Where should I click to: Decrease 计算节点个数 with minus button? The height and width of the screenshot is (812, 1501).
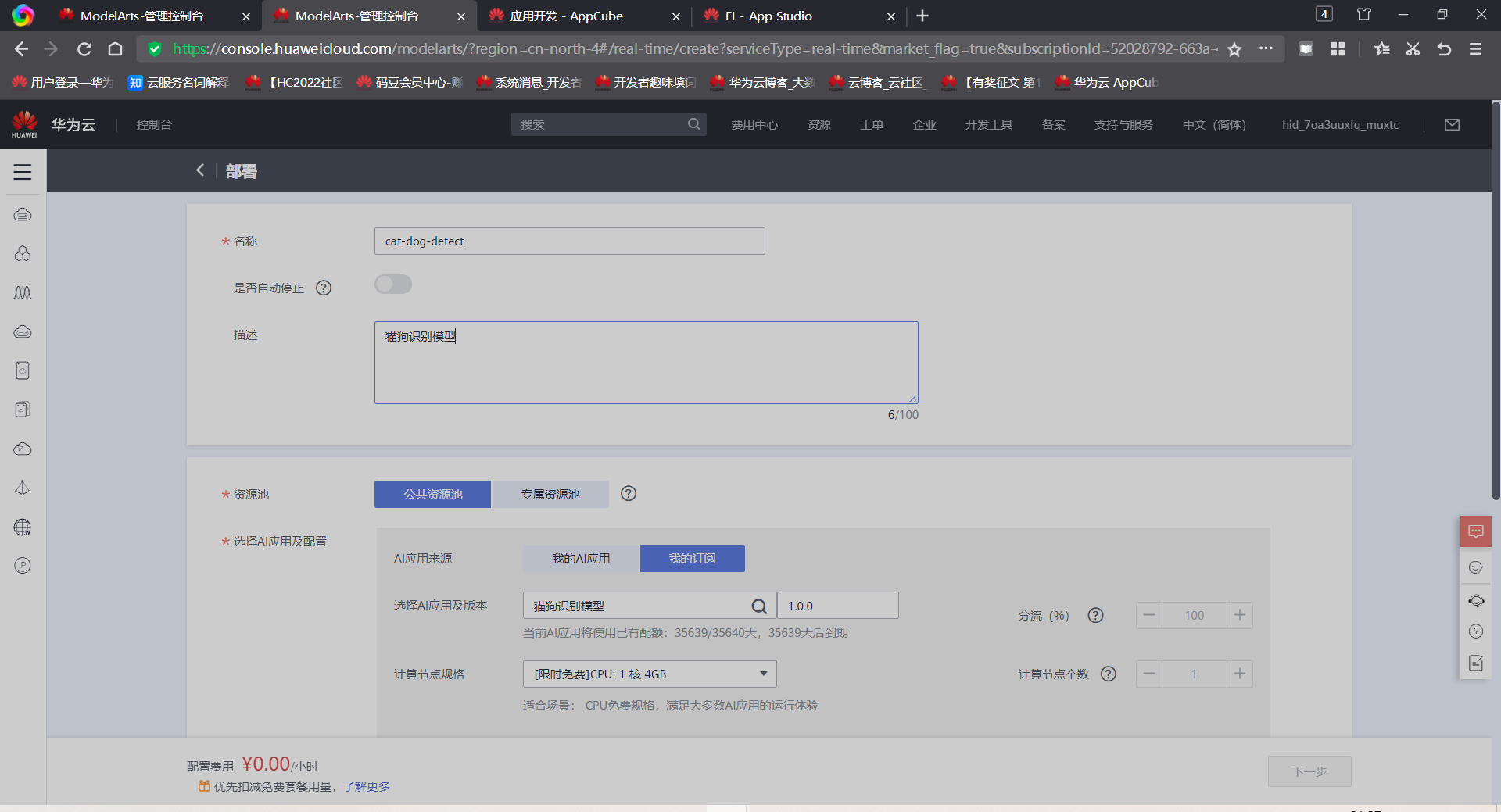[x=1149, y=674]
